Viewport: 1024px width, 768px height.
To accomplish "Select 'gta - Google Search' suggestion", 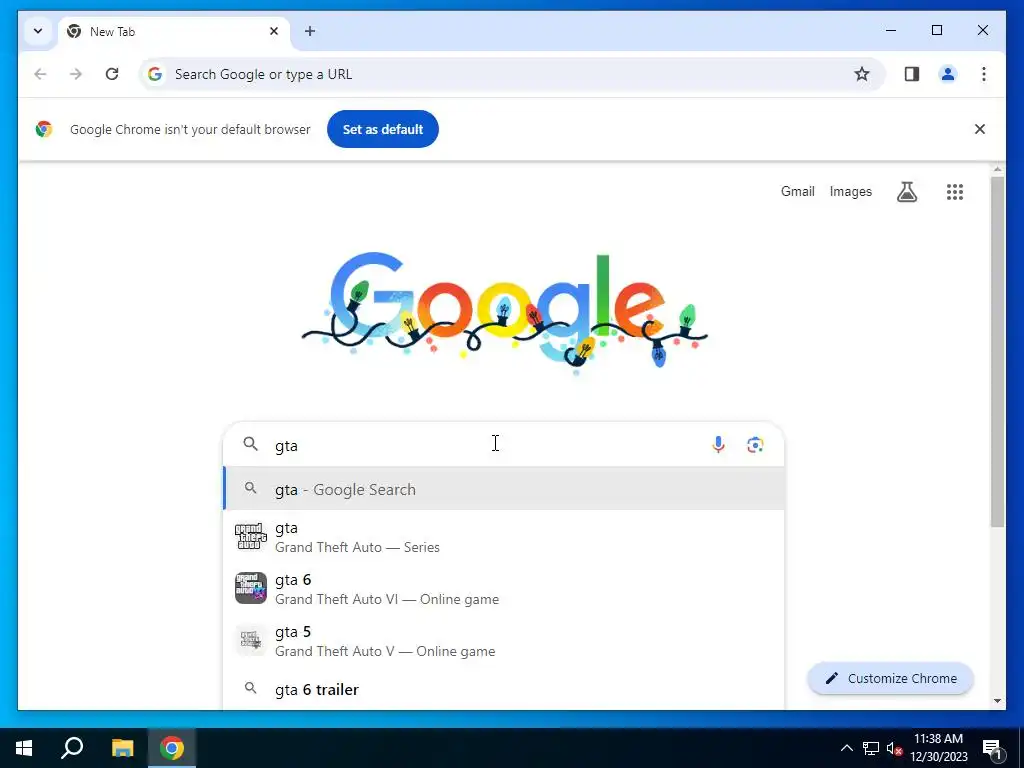I will coord(504,489).
